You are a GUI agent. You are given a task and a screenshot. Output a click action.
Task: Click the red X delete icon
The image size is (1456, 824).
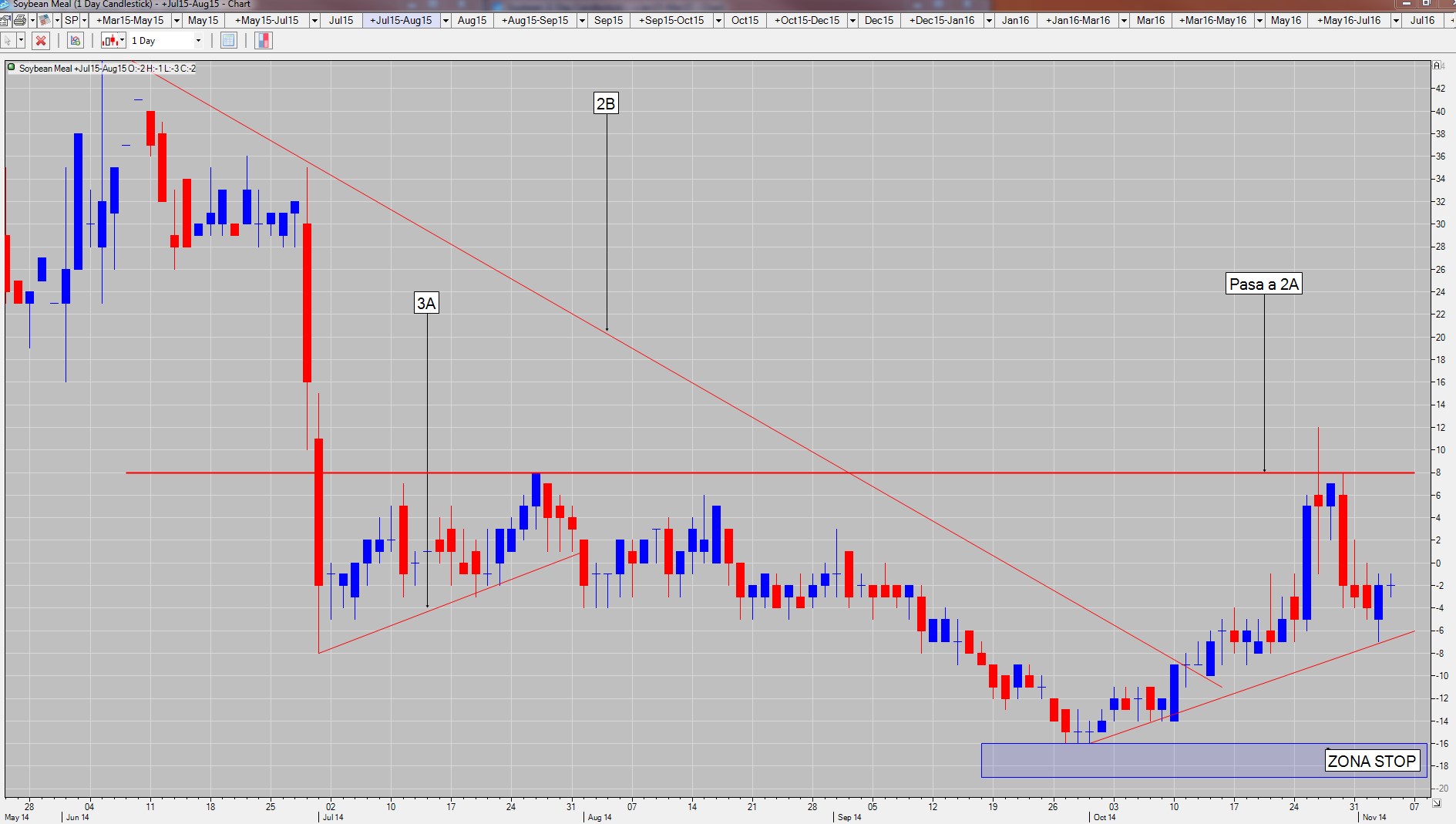(42, 40)
